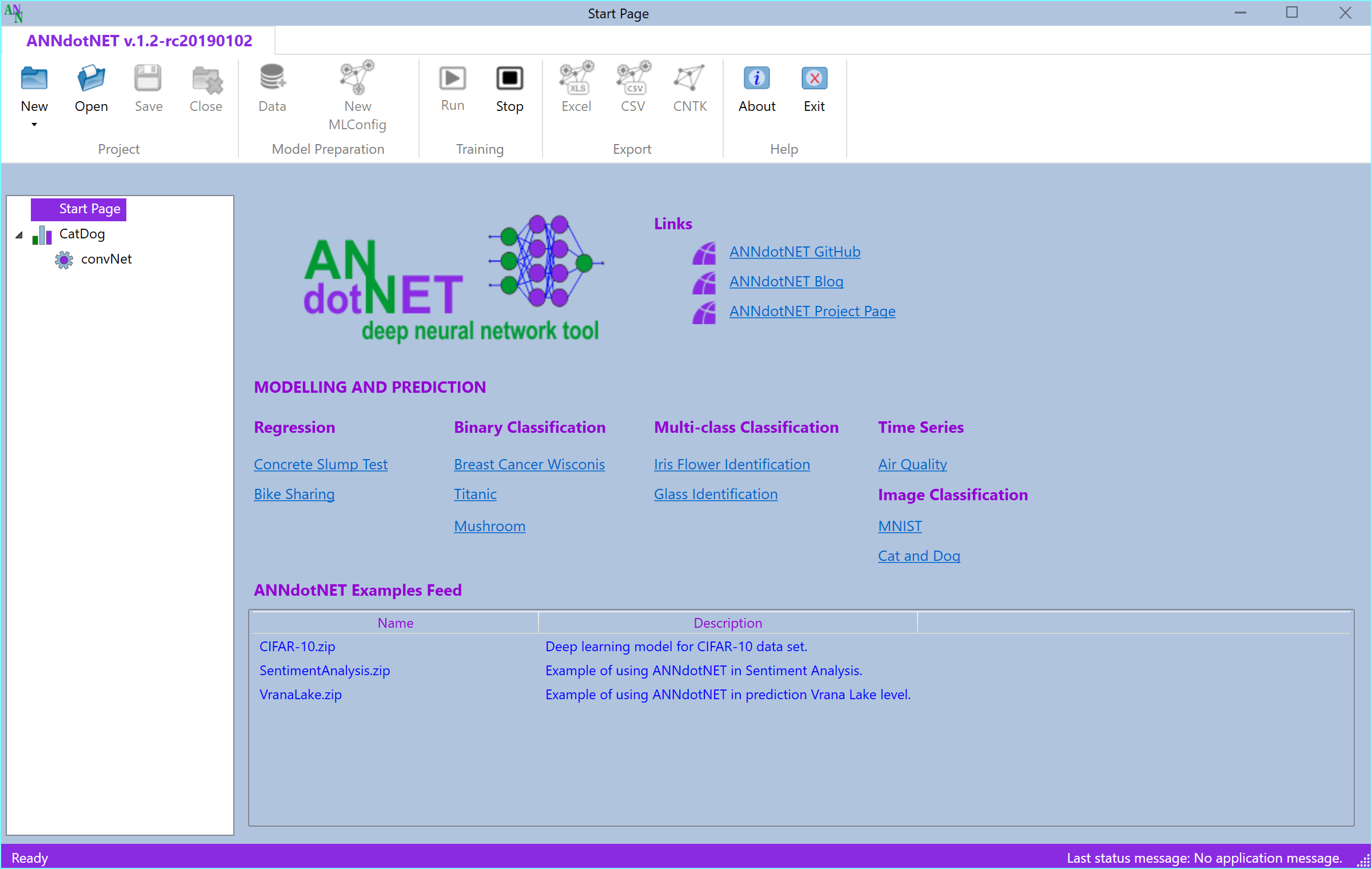
Task: Select the Training ribbon tab
Action: [480, 148]
